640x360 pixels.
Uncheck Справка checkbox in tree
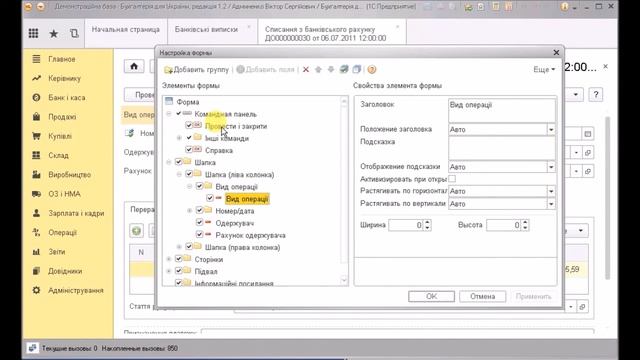click(189, 150)
